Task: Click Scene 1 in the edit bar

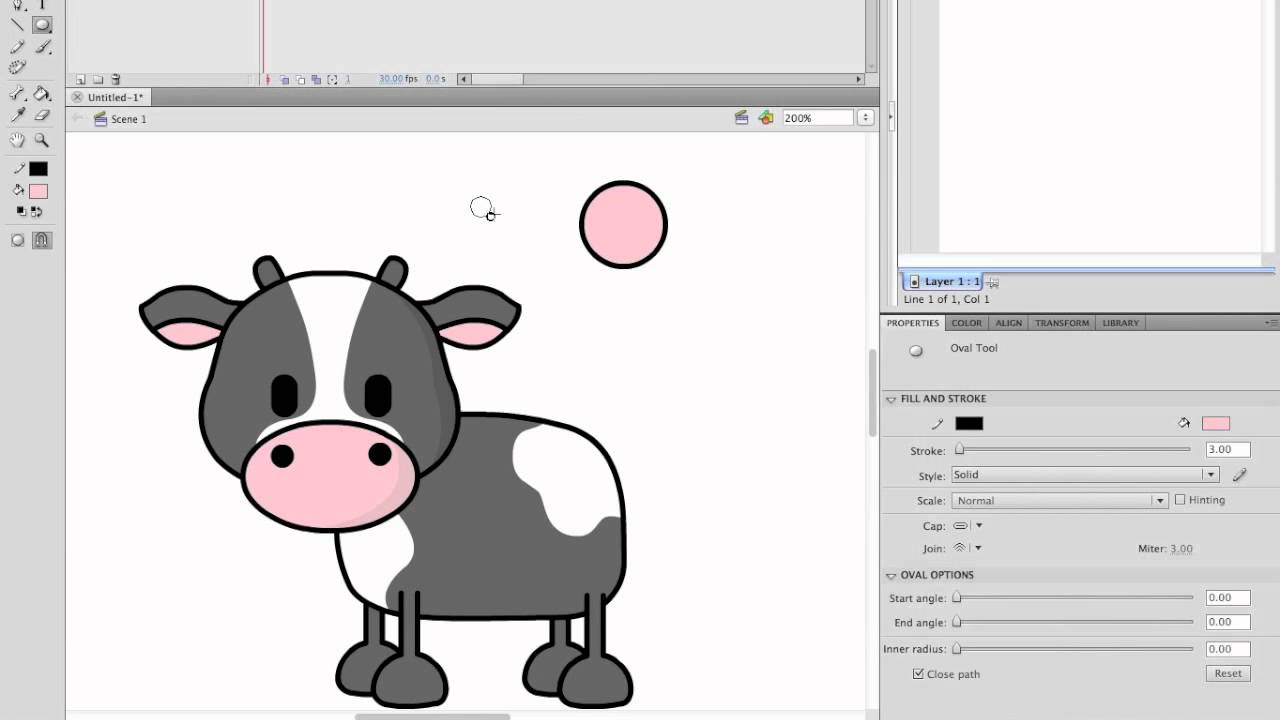Action: point(128,119)
